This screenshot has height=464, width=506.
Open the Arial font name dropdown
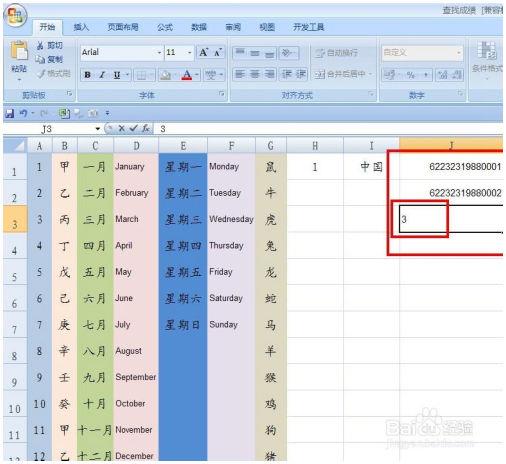[159, 53]
